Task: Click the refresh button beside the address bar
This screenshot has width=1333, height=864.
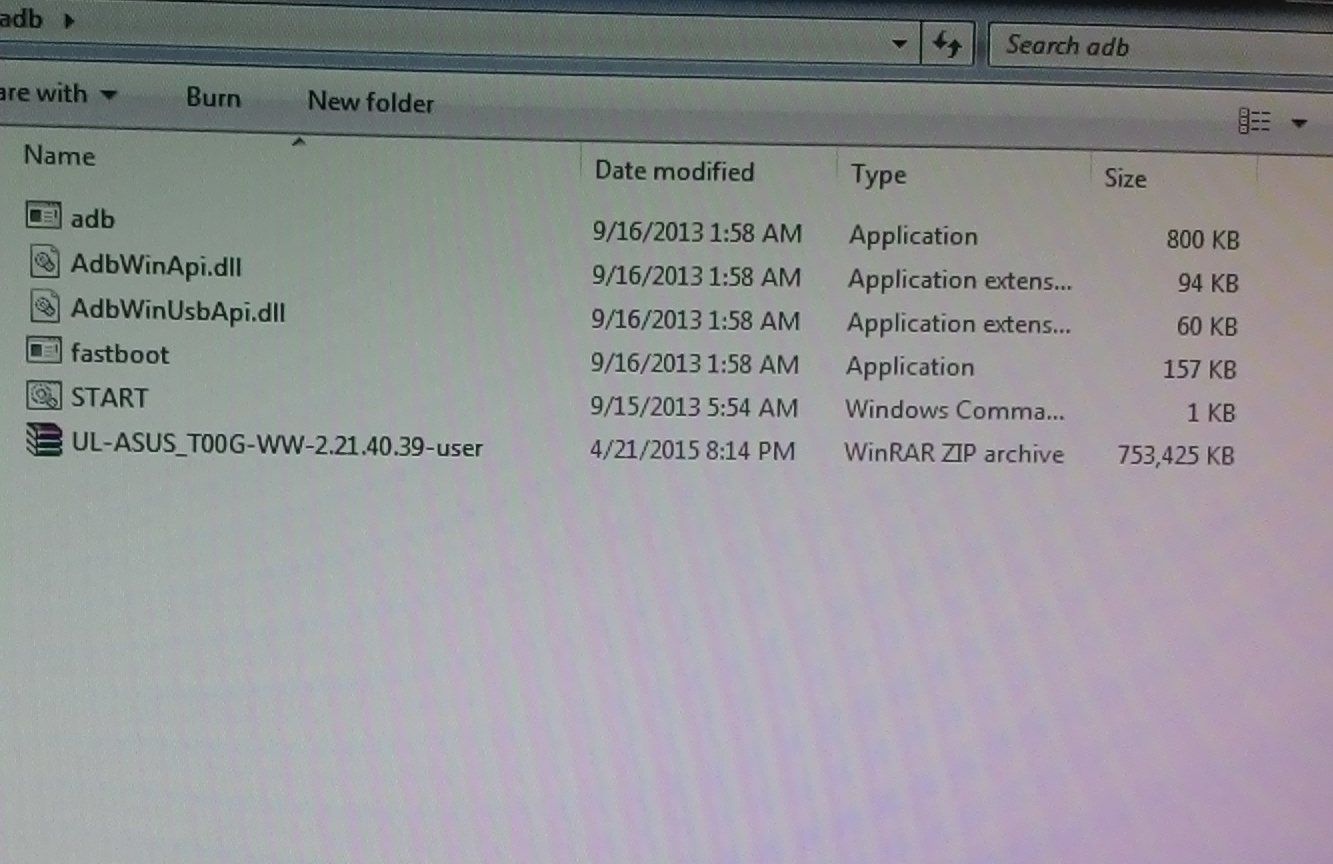Action: click(x=947, y=45)
